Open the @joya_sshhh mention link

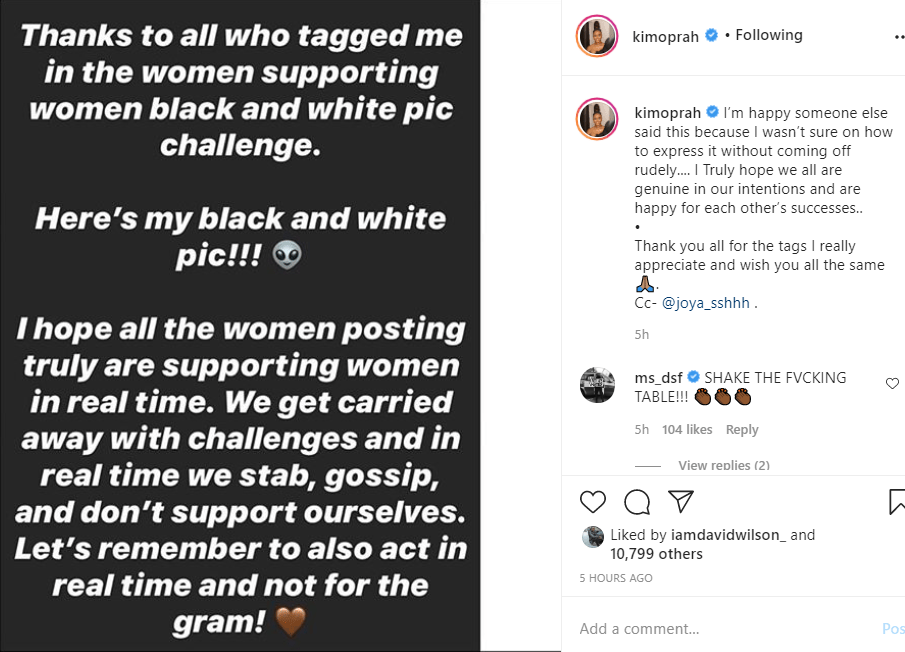(705, 303)
